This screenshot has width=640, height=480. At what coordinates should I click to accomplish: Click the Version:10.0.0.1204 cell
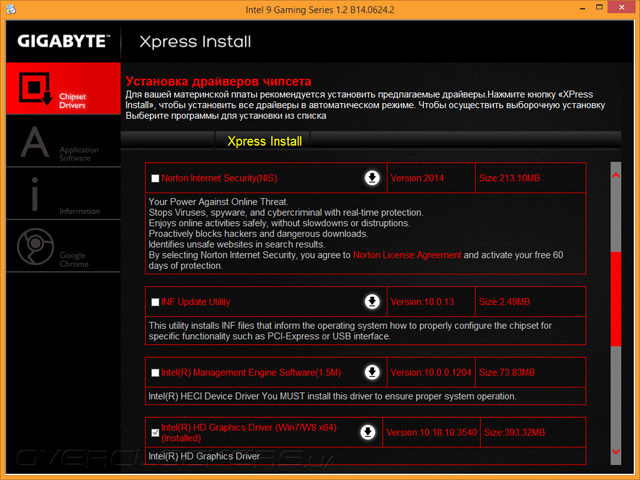tap(431, 372)
